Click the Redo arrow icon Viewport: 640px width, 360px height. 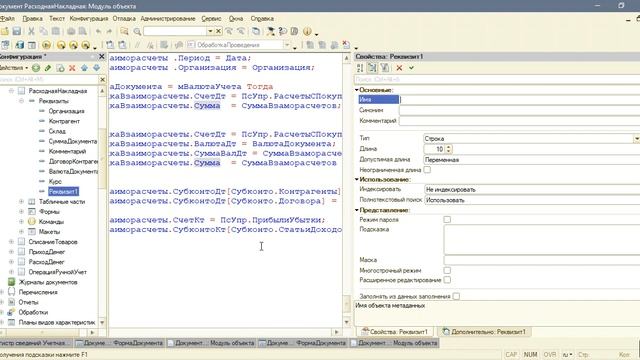pos(109,31)
